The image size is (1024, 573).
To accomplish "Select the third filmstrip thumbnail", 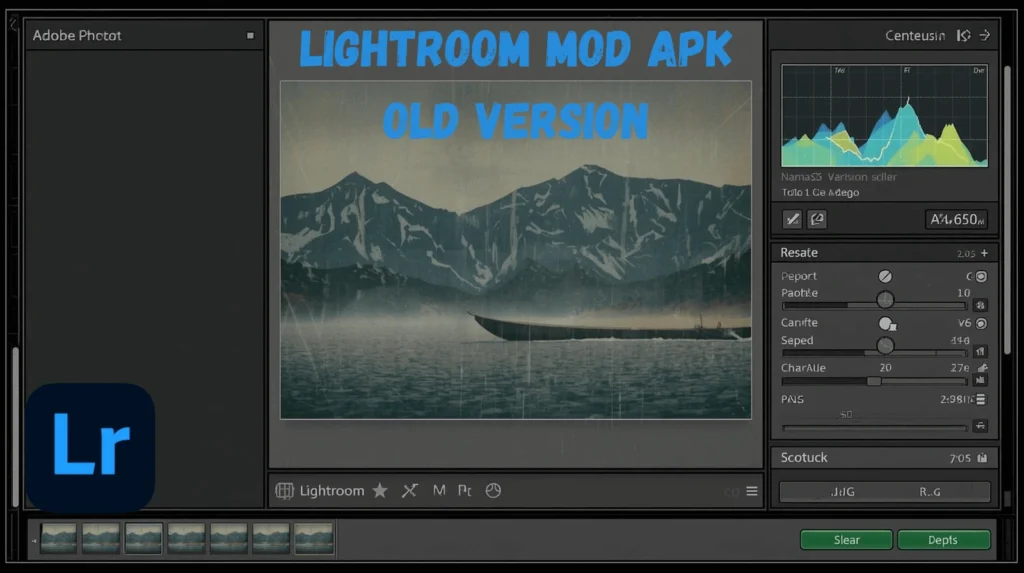I will (x=144, y=539).
